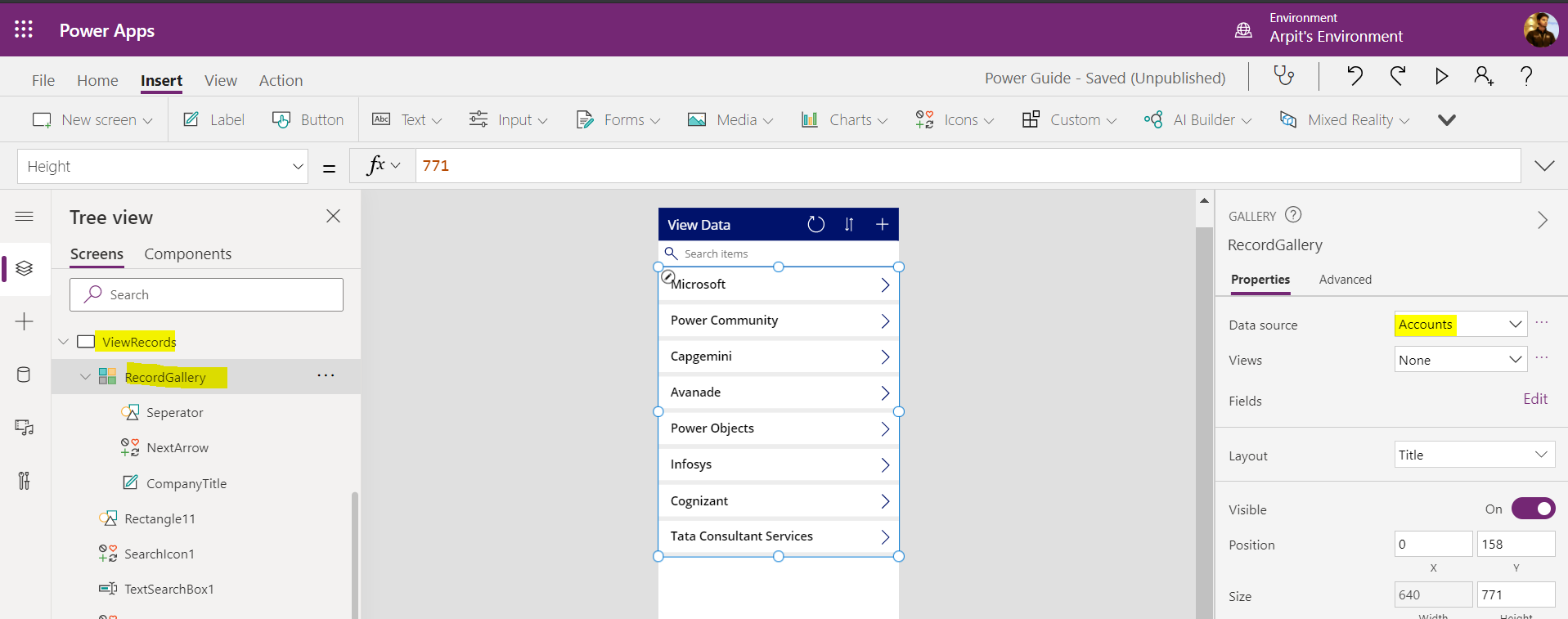This screenshot has width=1568, height=619.
Task: Open the Input dropdown in ribbon
Action: tap(508, 119)
